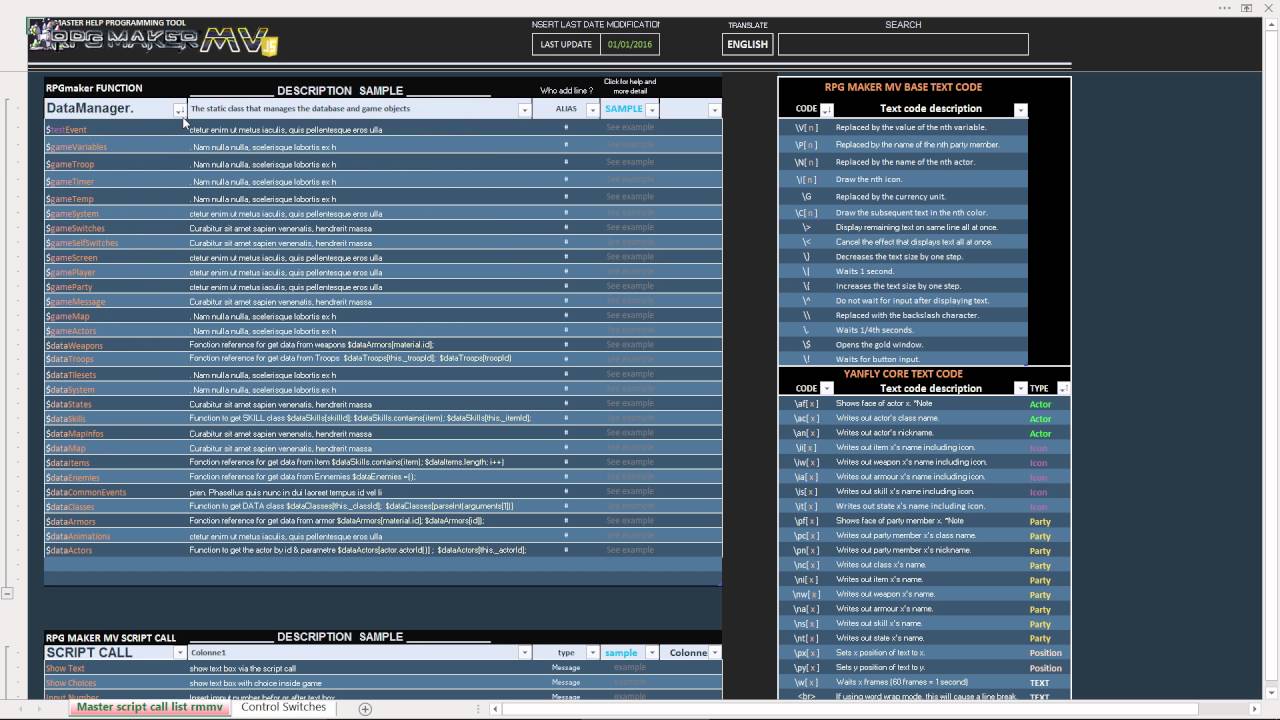This screenshot has height=720, width=1280.
Task: Click the $dataWeapons function link
Action: point(74,346)
